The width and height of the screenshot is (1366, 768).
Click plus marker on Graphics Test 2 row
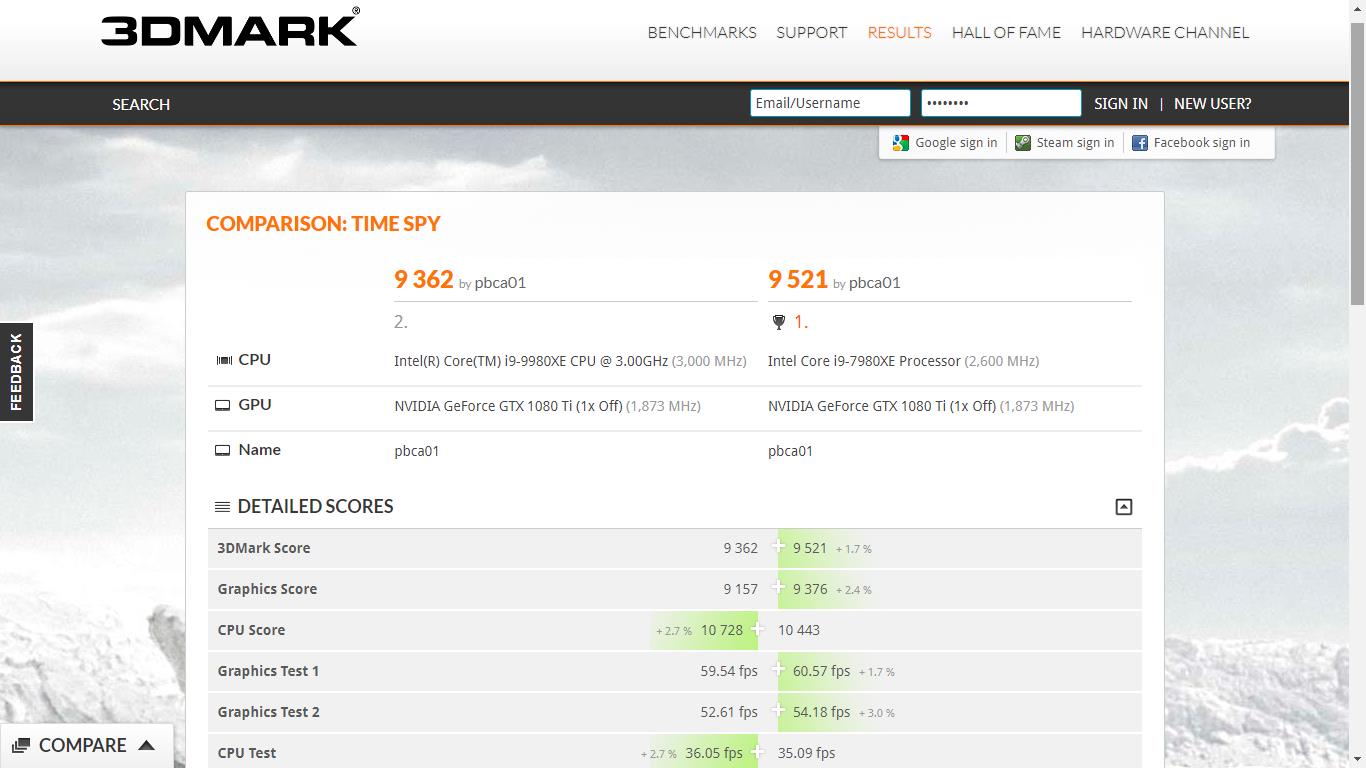tap(778, 710)
